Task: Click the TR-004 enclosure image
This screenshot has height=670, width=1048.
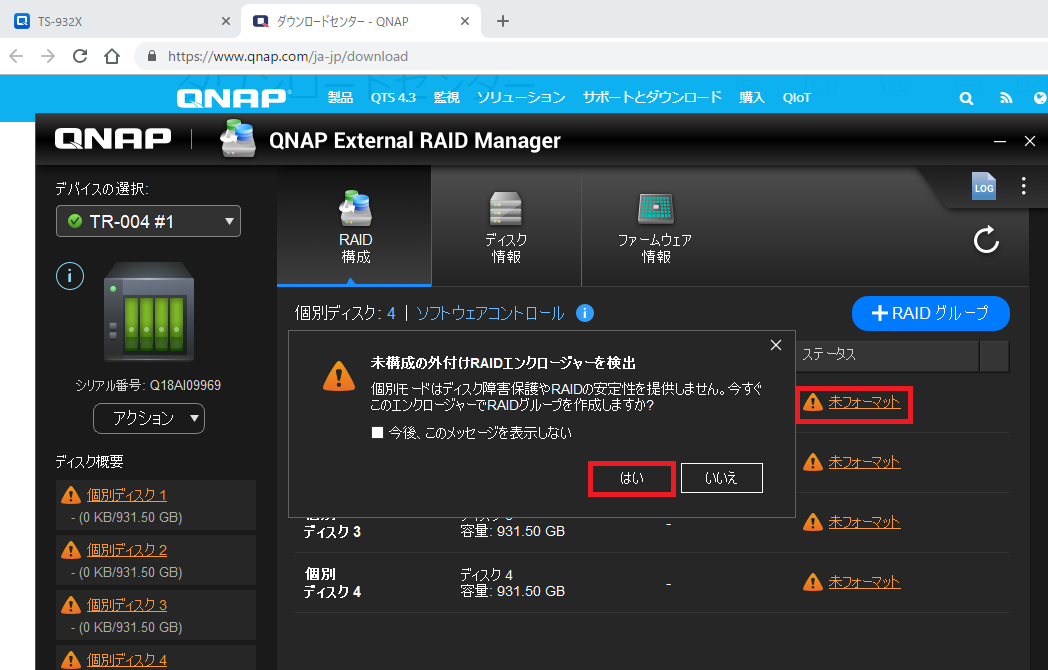Action: pyautogui.click(x=149, y=311)
